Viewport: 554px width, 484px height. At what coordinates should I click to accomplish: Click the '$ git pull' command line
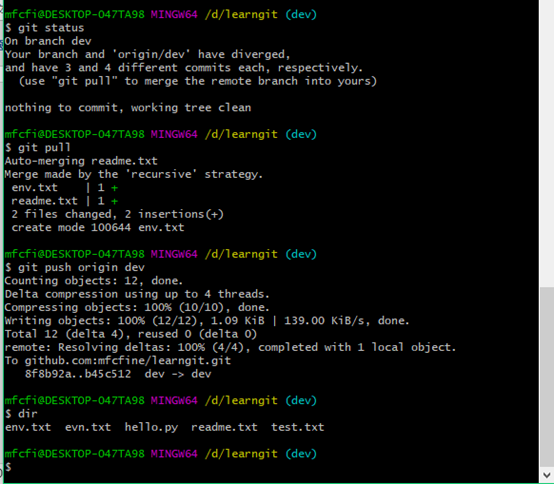coord(38,147)
